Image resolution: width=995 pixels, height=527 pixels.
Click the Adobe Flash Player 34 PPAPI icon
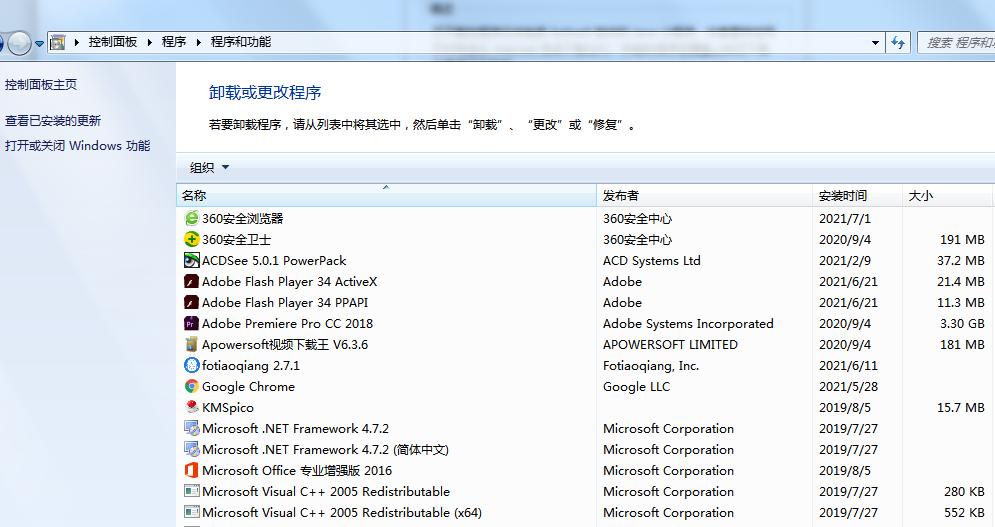[x=191, y=302]
